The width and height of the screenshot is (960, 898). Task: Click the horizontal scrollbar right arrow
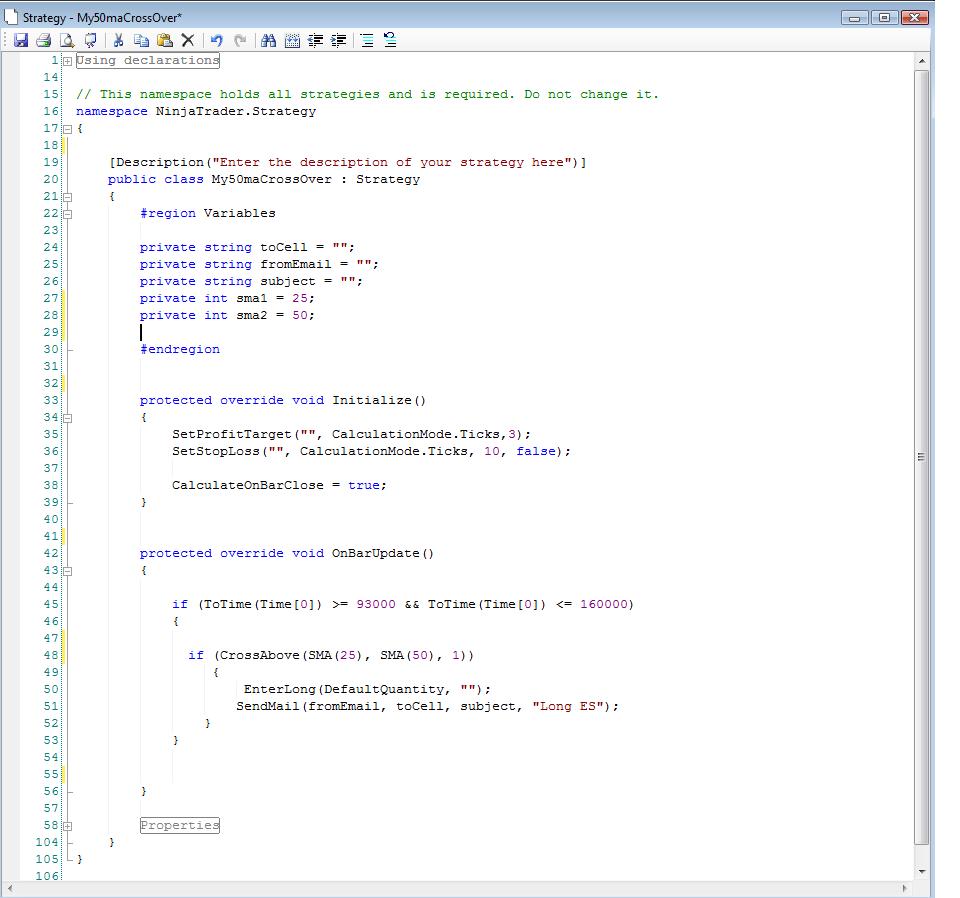(x=905, y=888)
